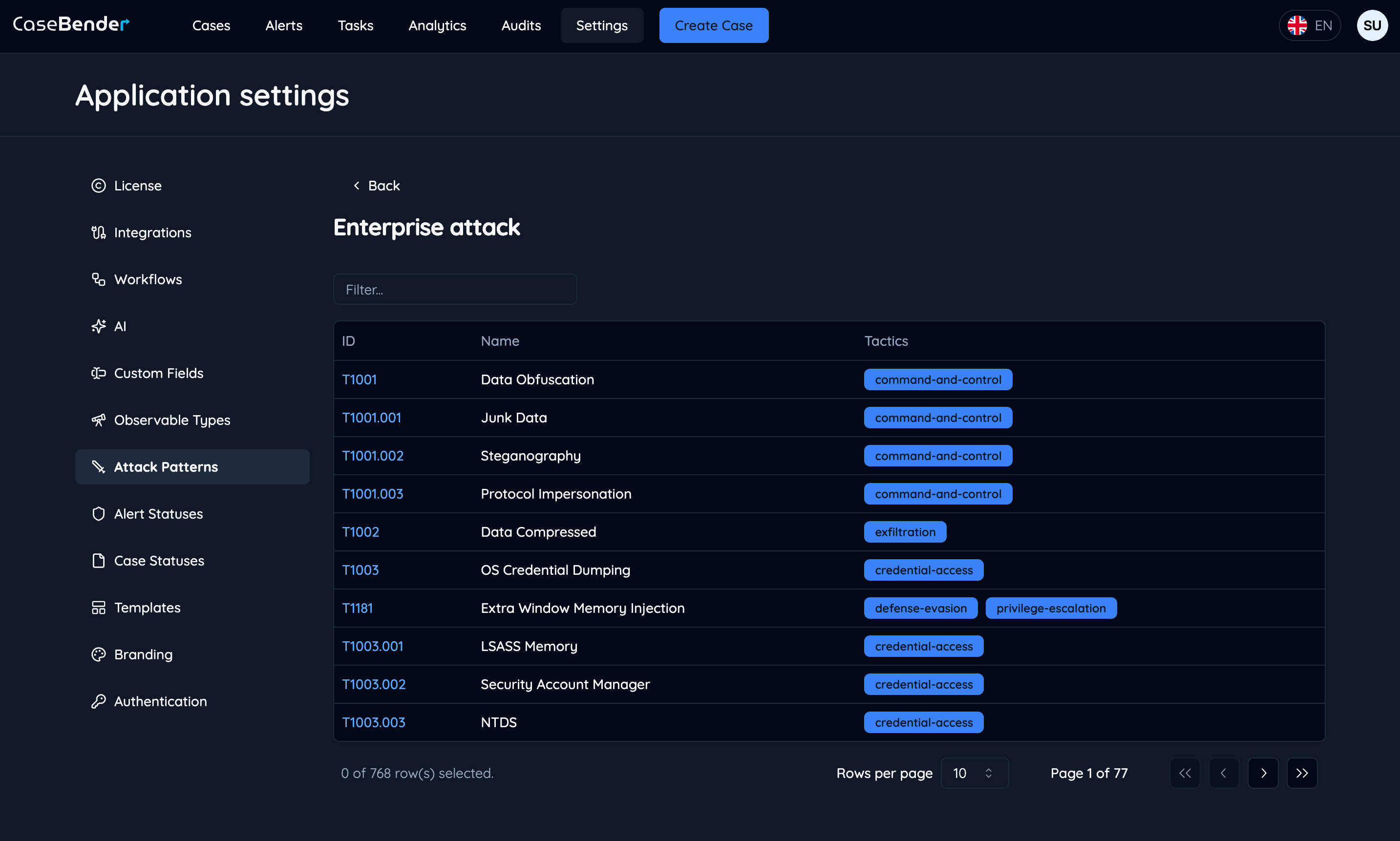Click the Custom Fields icon
Image resolution: width=1400 pixels, height=841 pixels.
pos(99,373)
